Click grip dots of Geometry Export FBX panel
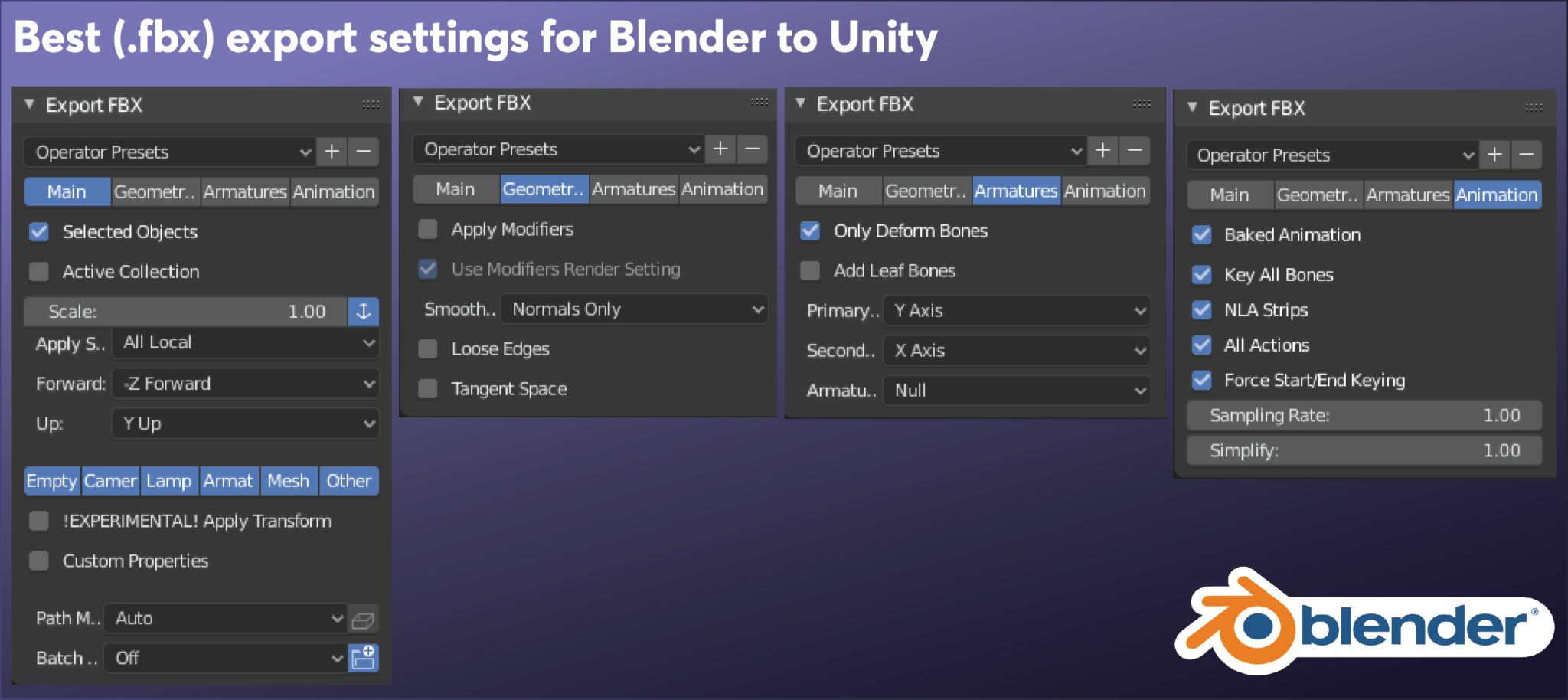Viewport: 1568px width, 700px height. pyautogui.click(x=759, y=102)
